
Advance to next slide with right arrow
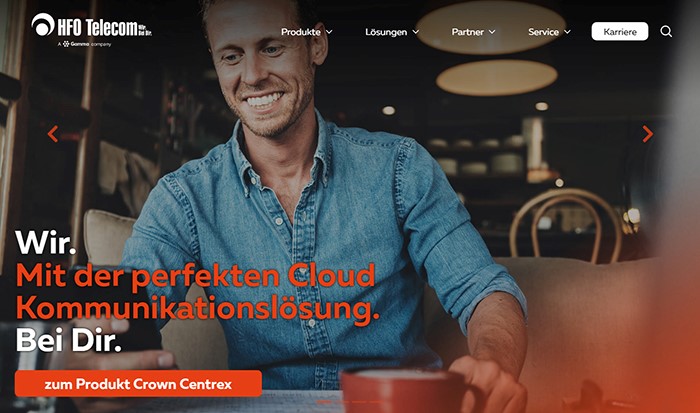pos(647,133)
